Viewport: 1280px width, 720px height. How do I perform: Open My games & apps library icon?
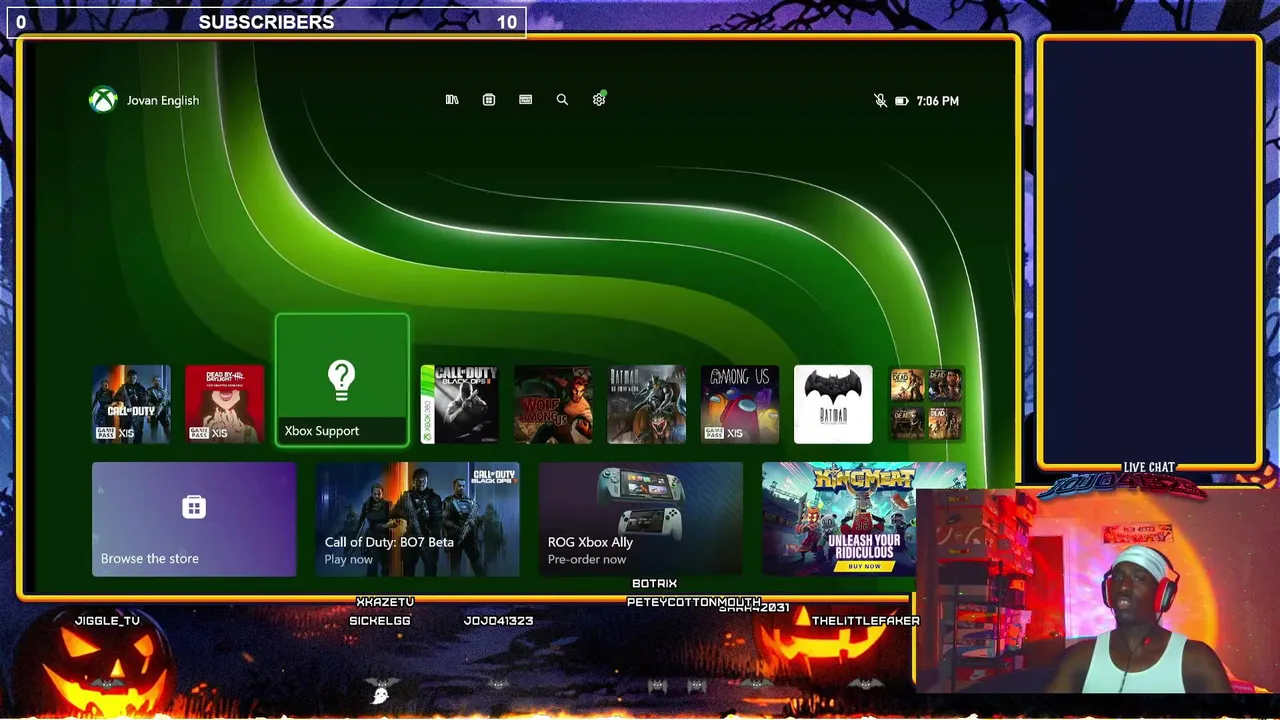(x=452, y=100)
